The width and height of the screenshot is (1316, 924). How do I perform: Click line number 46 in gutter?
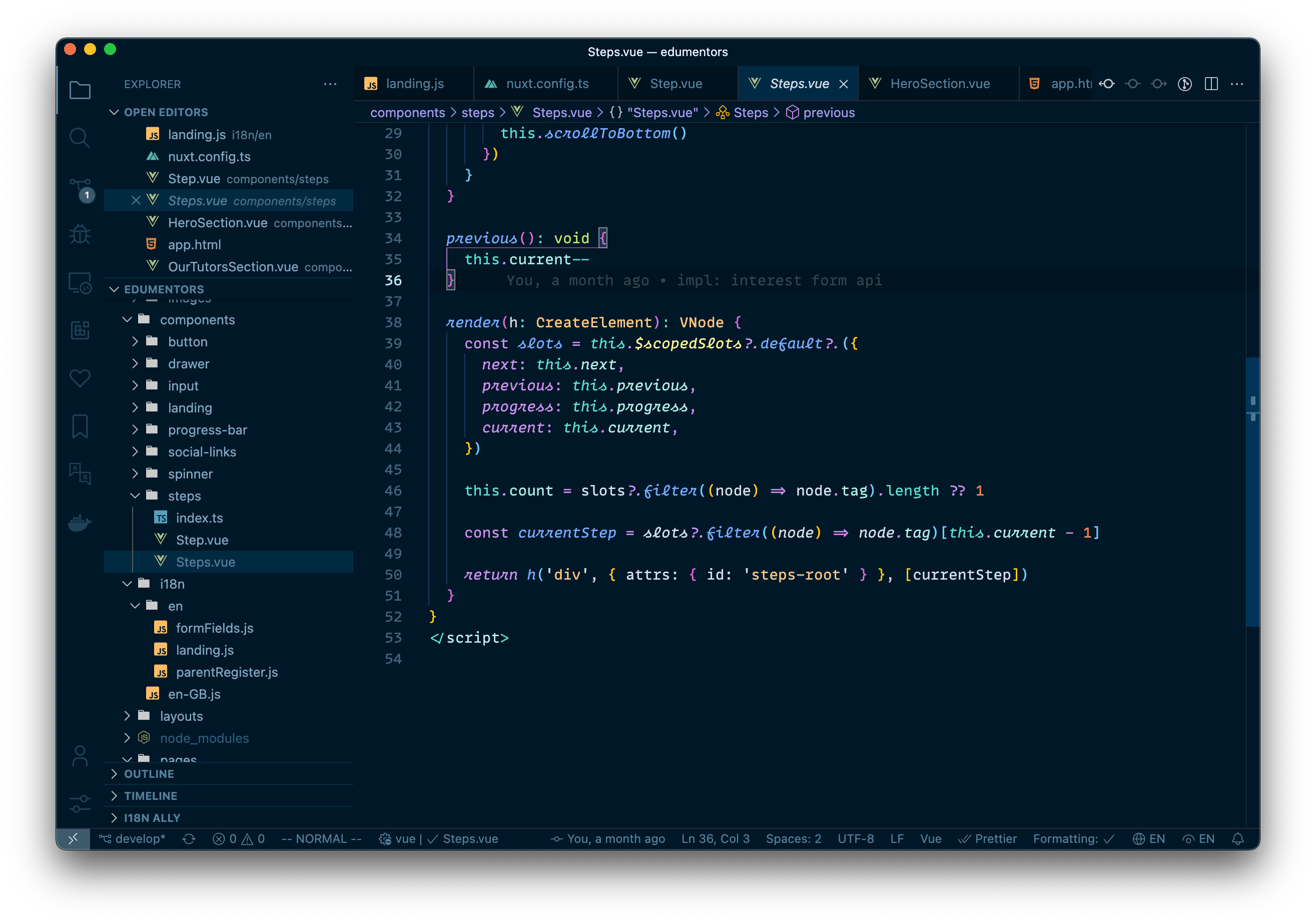point(393,491)
